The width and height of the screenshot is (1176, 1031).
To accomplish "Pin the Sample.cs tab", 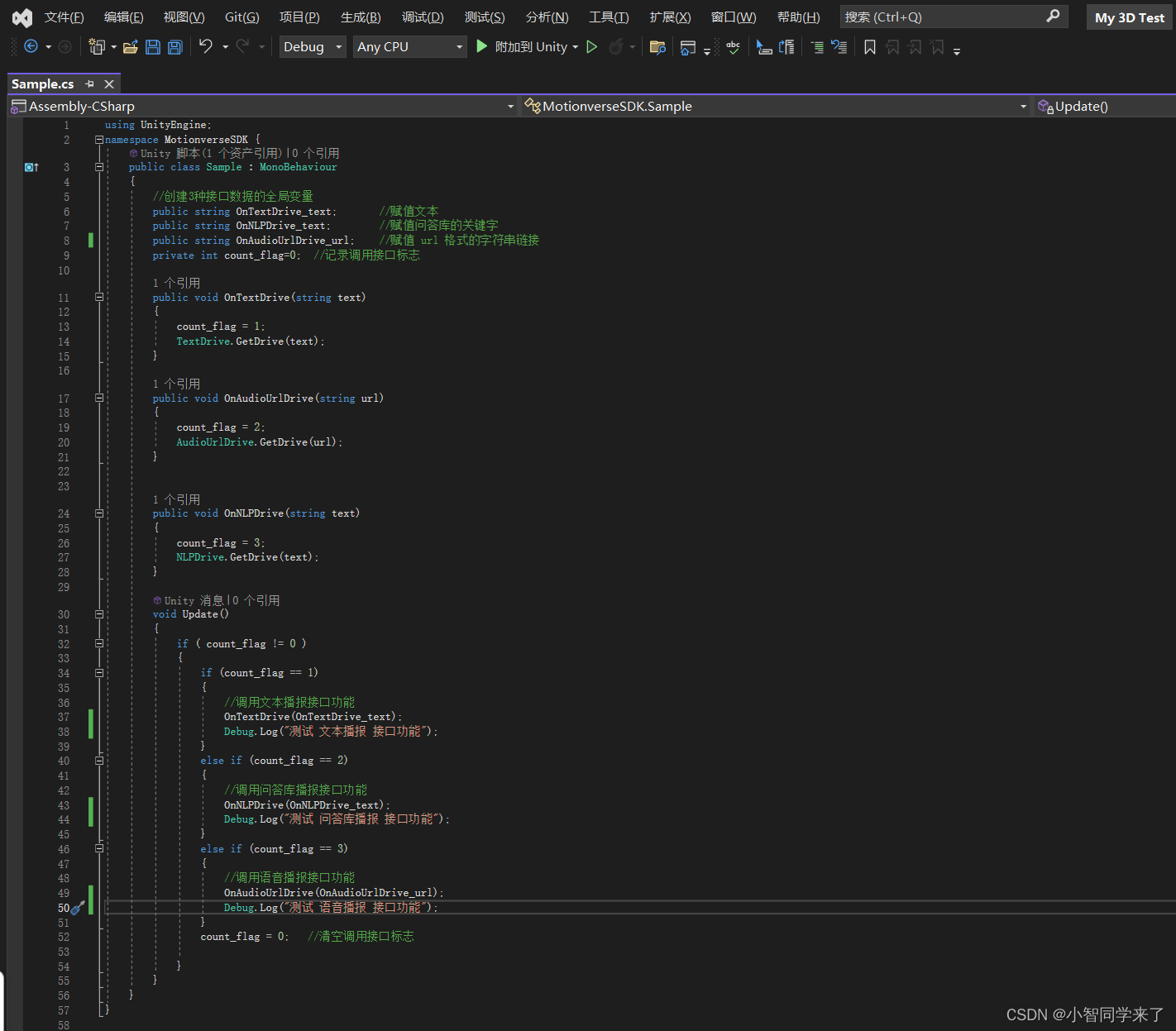I will 89,84.
